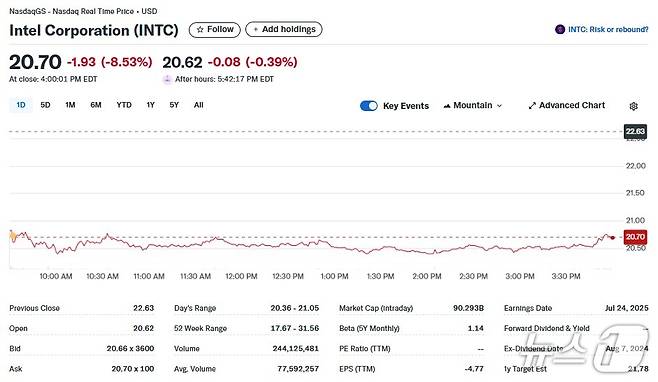Click Market Cap value 90.293B
This screenshot has height=382, width=658.
468,308
